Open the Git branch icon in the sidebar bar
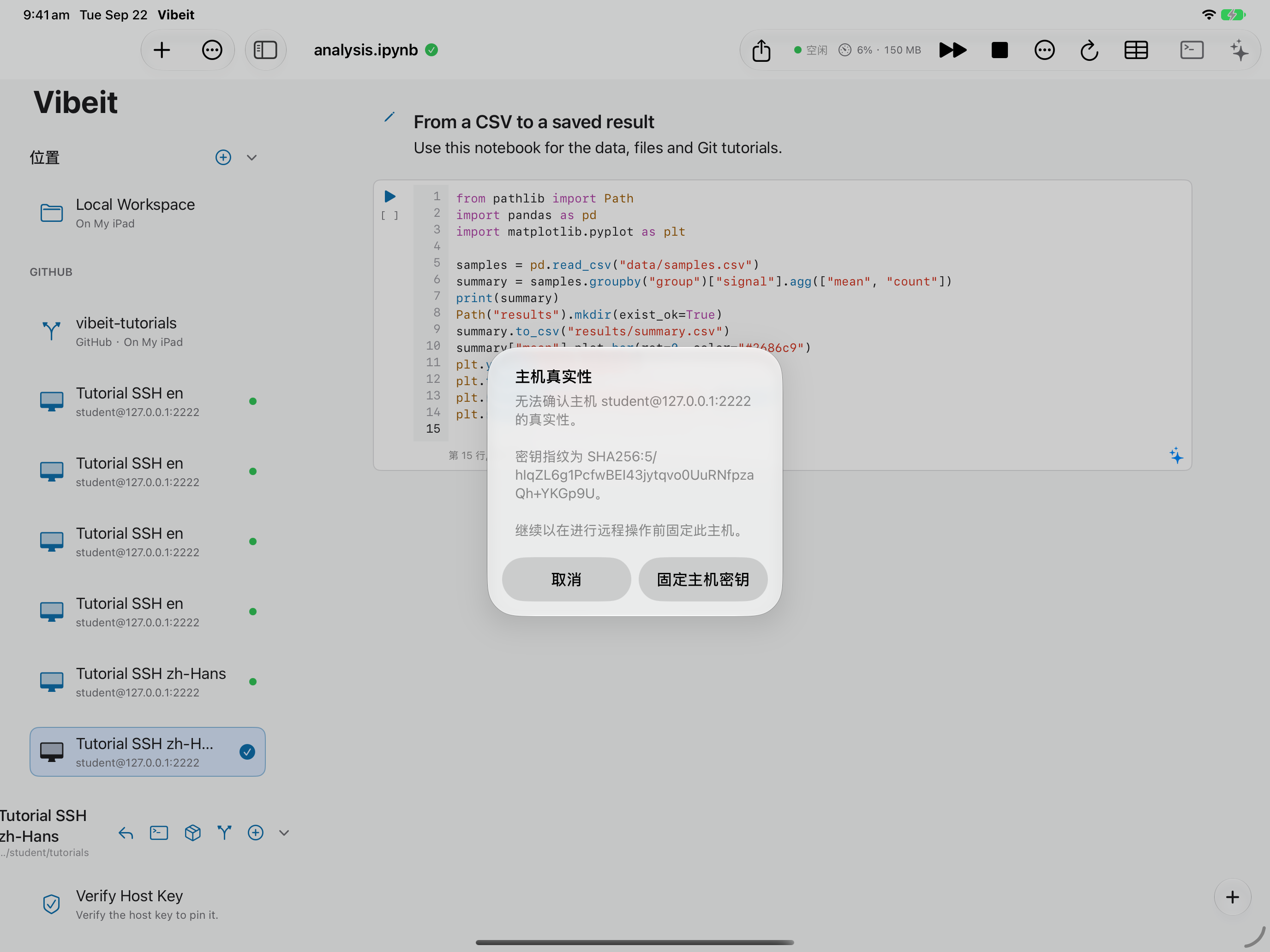The height and width of the screenshot is (952, 1270). point(224,833)
